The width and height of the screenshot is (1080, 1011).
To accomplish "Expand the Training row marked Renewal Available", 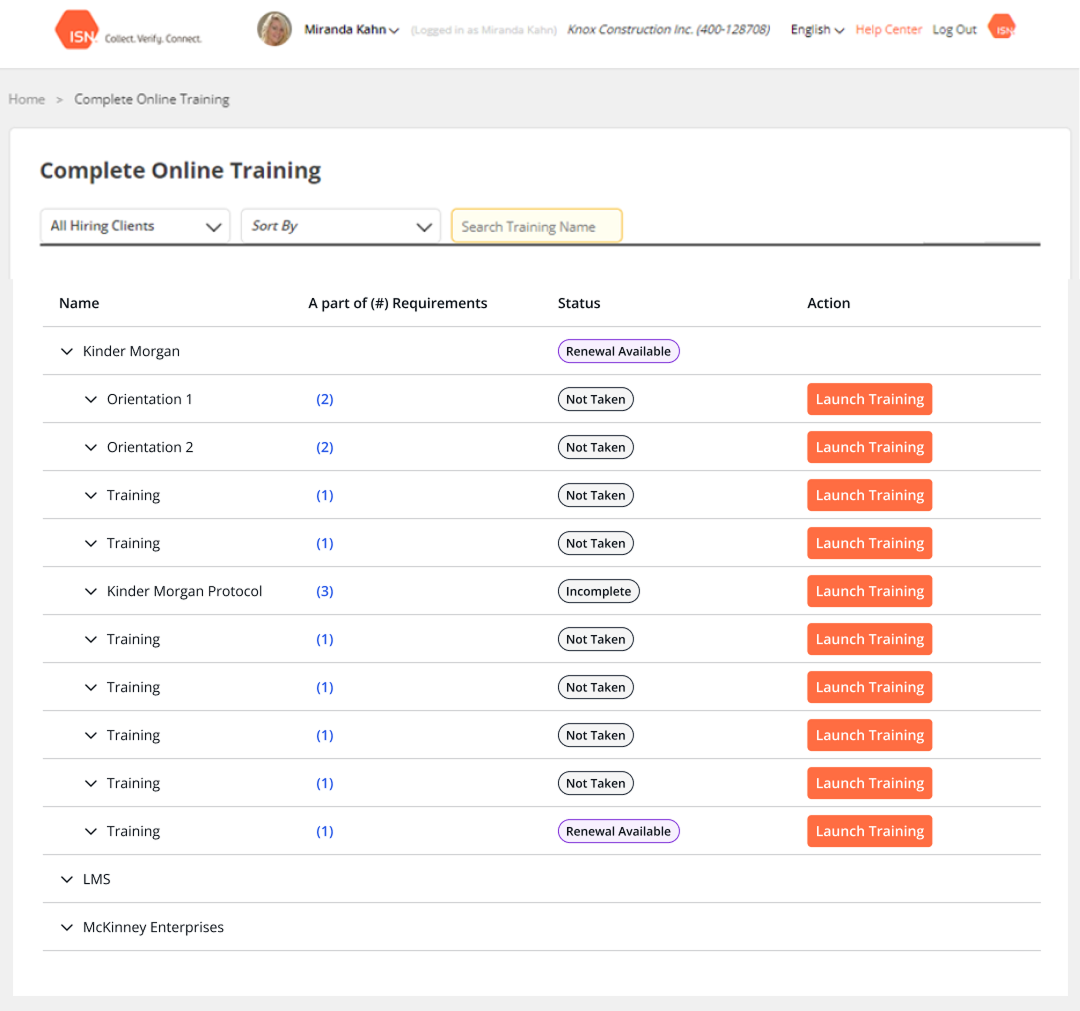I will (x=91, y=831).
